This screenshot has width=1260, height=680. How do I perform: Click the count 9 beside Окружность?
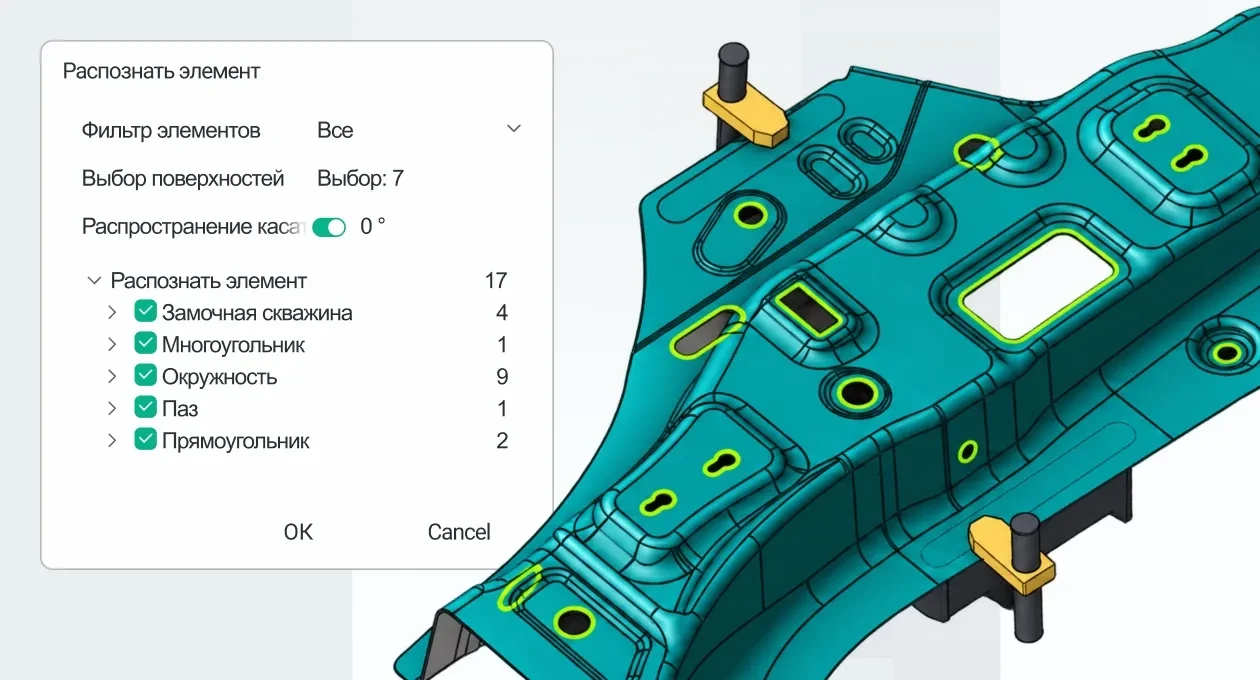(502, 377)
